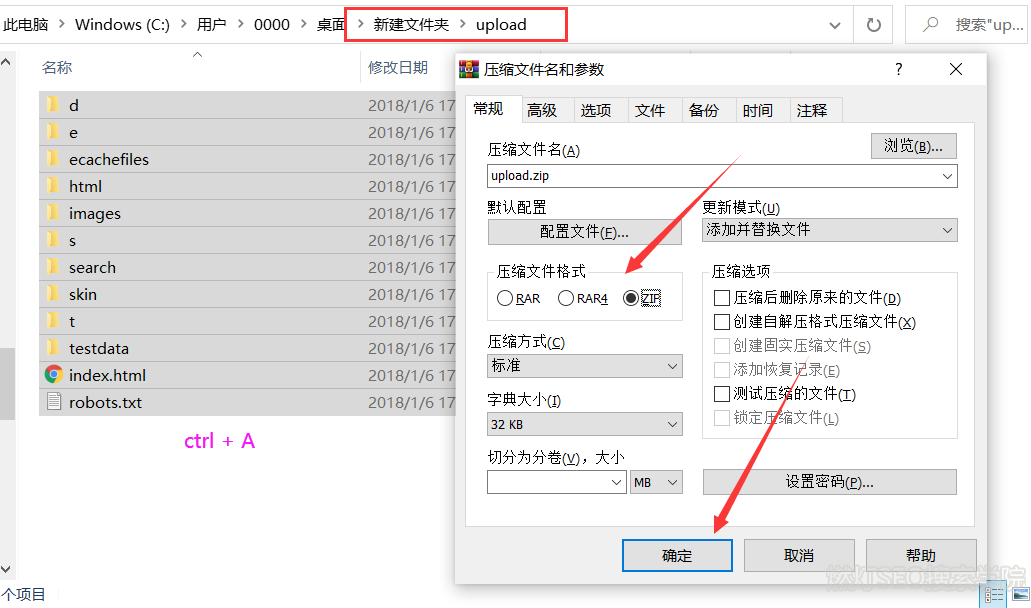Click the testdata folder icon
The height and width of the screenshot is (608, 1031).
[53, 347]
